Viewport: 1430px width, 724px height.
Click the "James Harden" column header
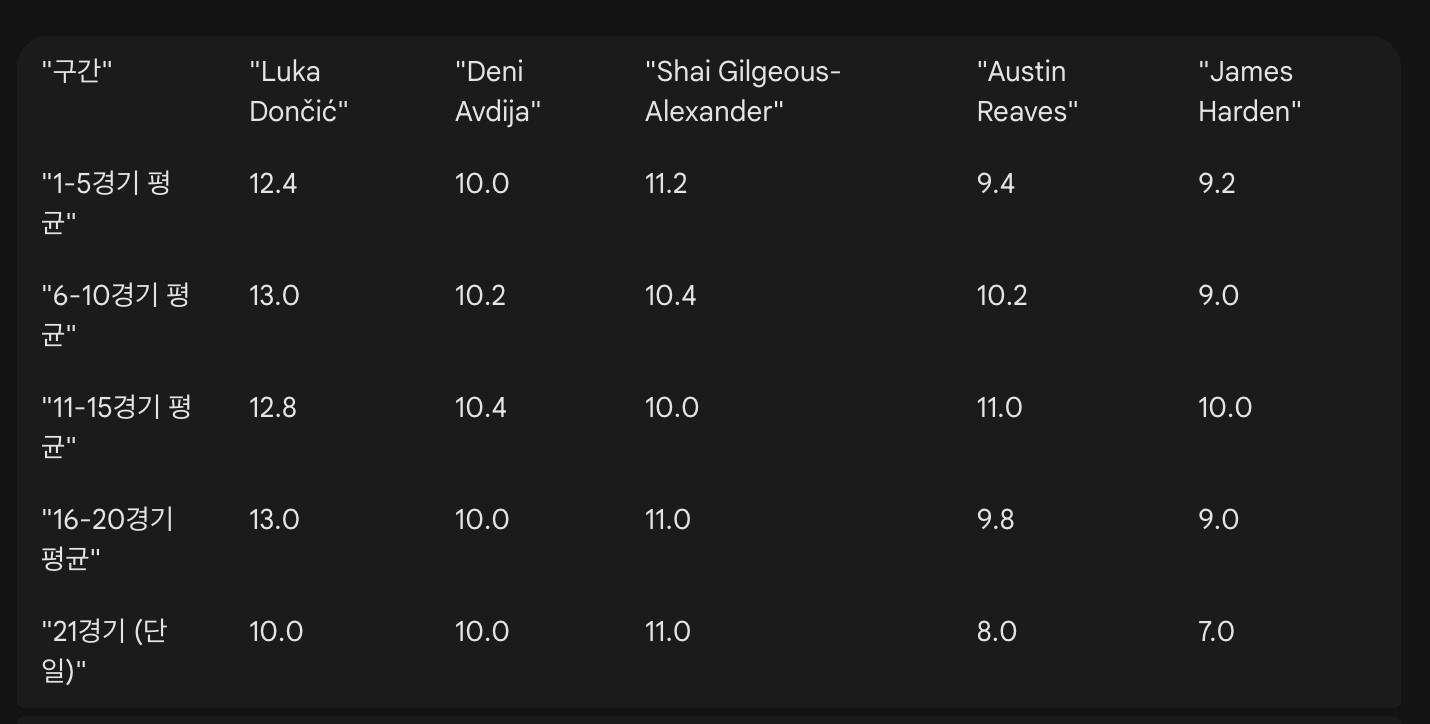(1249, 91)
